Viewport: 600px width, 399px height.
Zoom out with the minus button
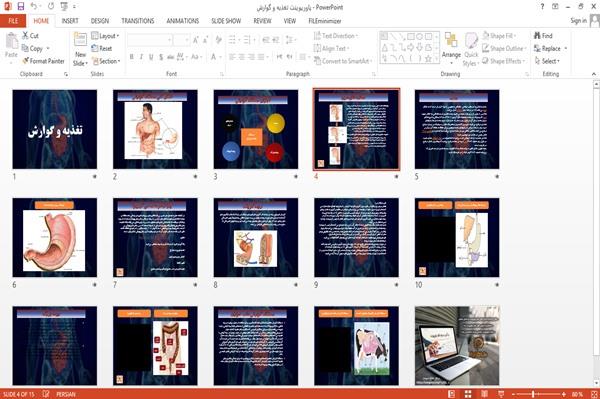(x=514, y=394)
